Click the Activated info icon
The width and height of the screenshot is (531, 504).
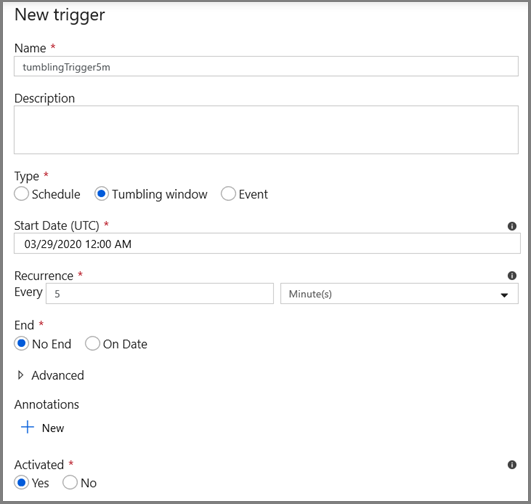point(512,465)
